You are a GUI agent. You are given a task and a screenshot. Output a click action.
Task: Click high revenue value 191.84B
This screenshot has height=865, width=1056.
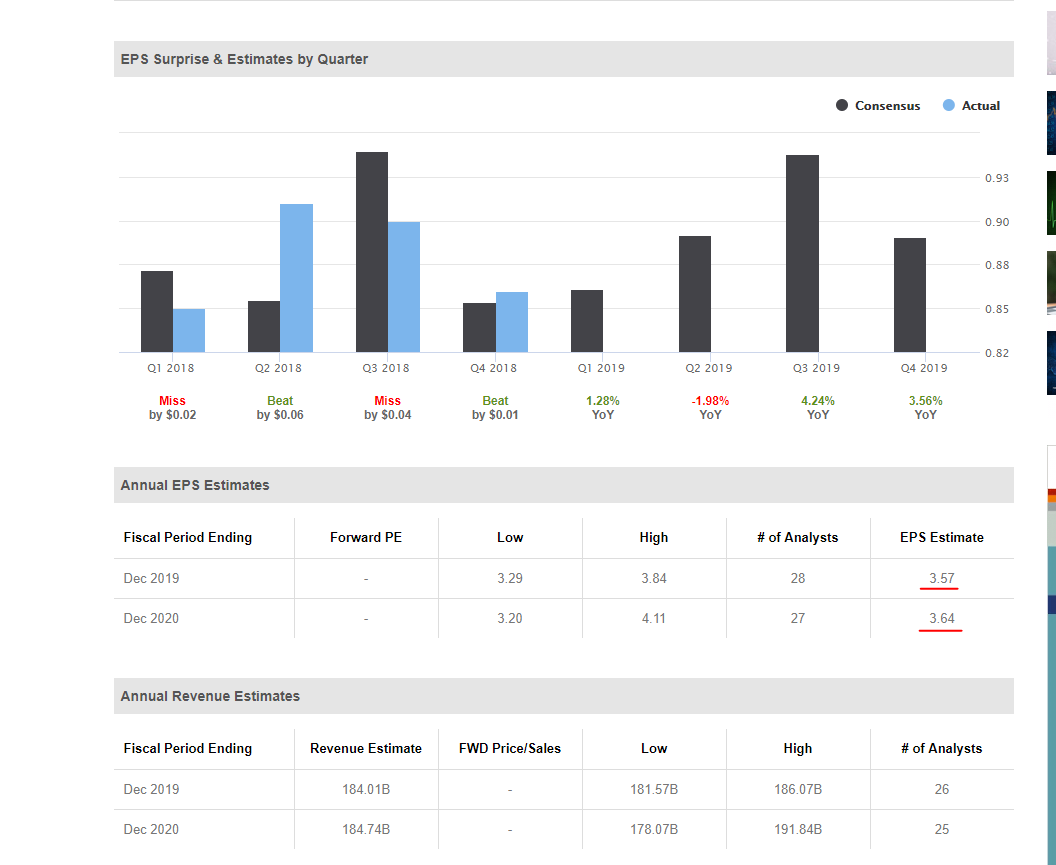pyautogui.click(x=797, y=829)
